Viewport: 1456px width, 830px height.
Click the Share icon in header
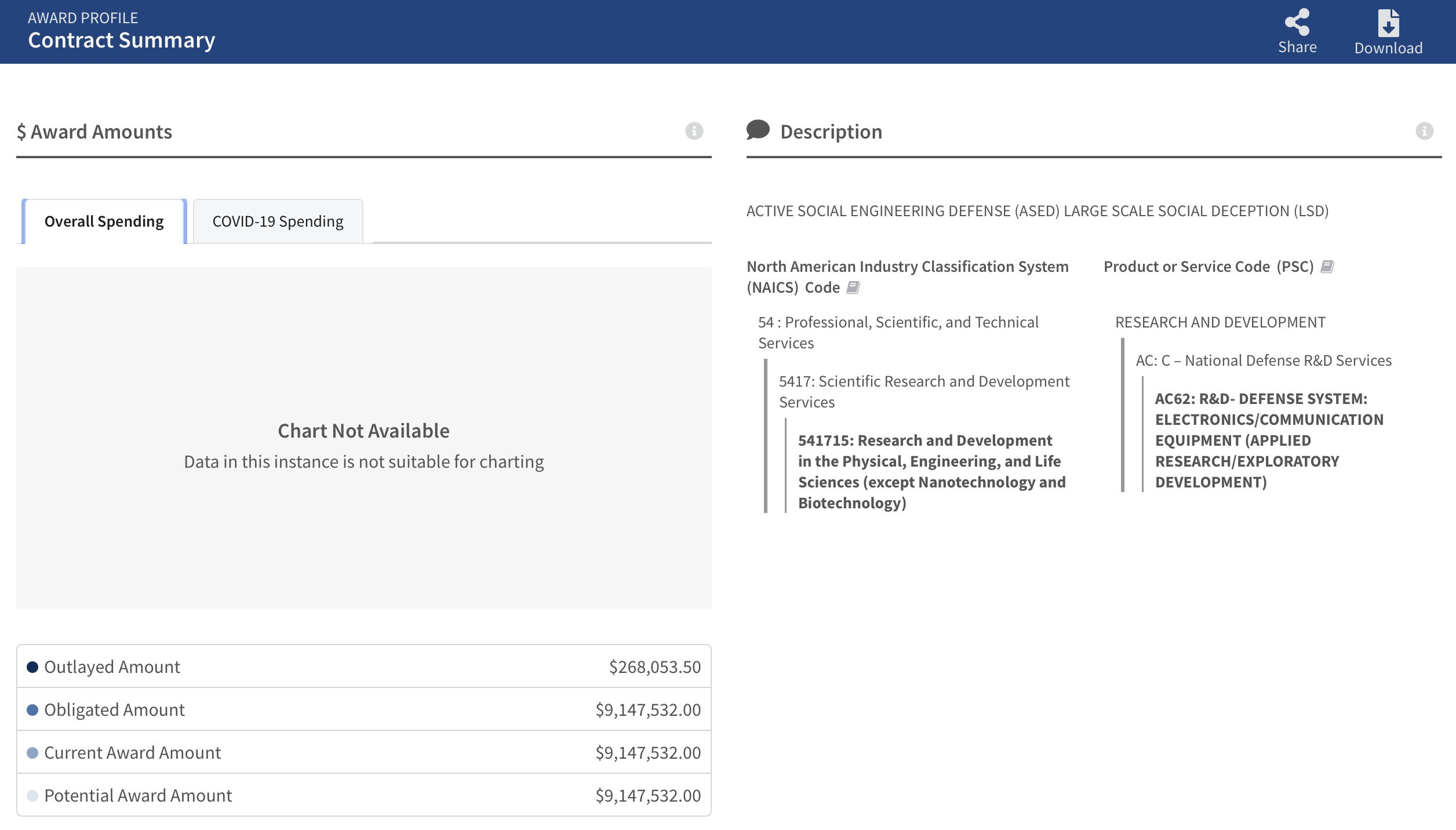click(1297, 22)
